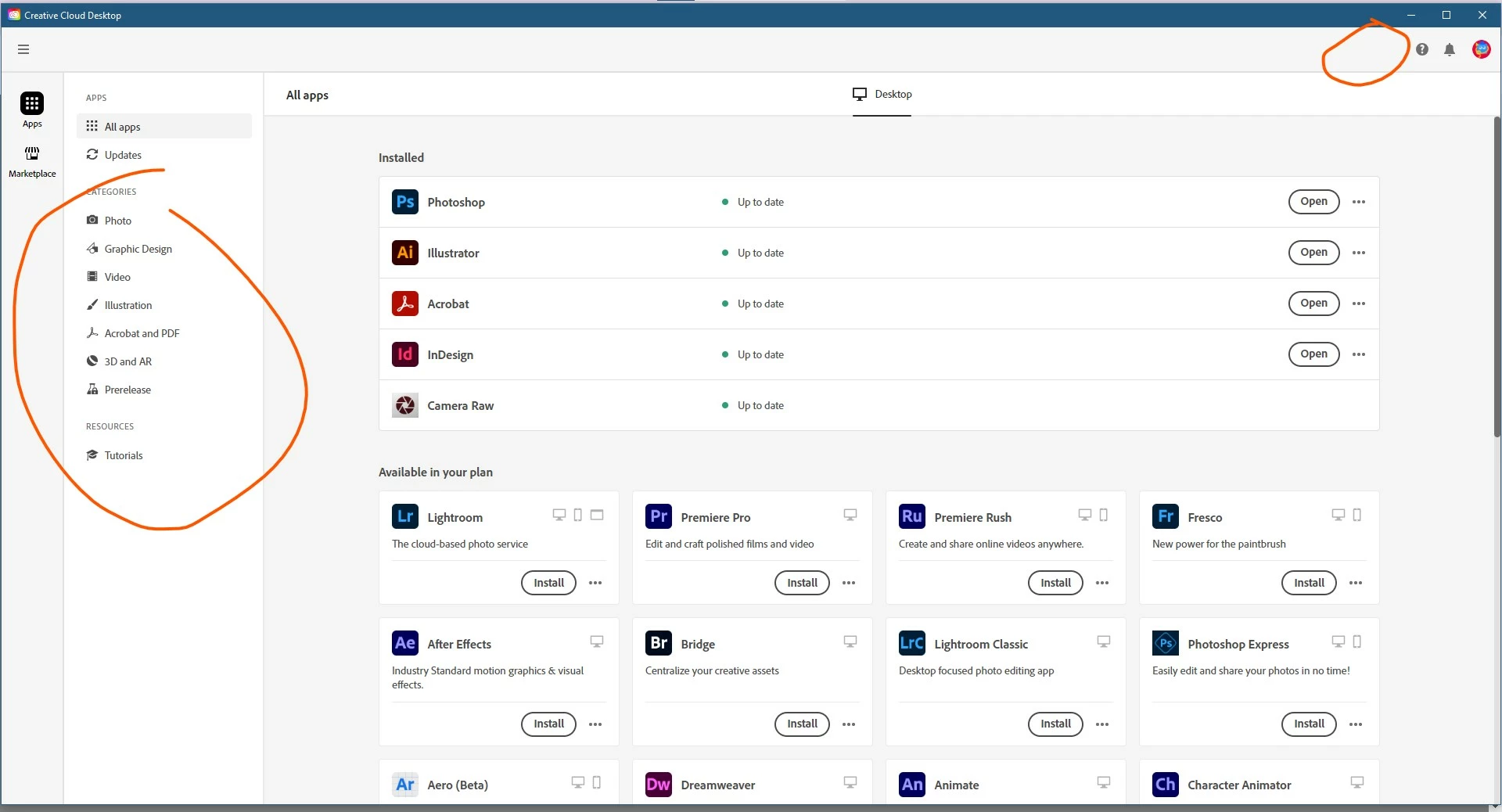
Task: Open the notifications bell icon
Action: pyautogui.click(x=1450, y=49)
